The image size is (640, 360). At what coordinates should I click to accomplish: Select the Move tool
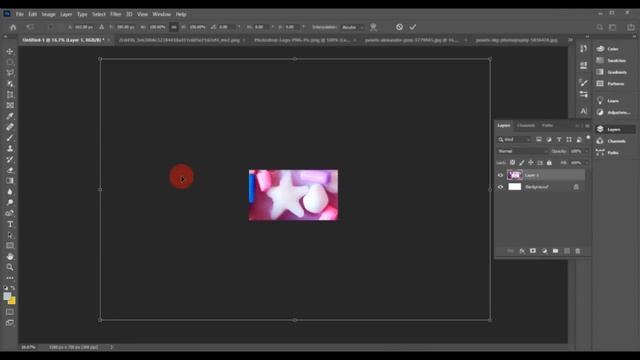coord(10,52)
